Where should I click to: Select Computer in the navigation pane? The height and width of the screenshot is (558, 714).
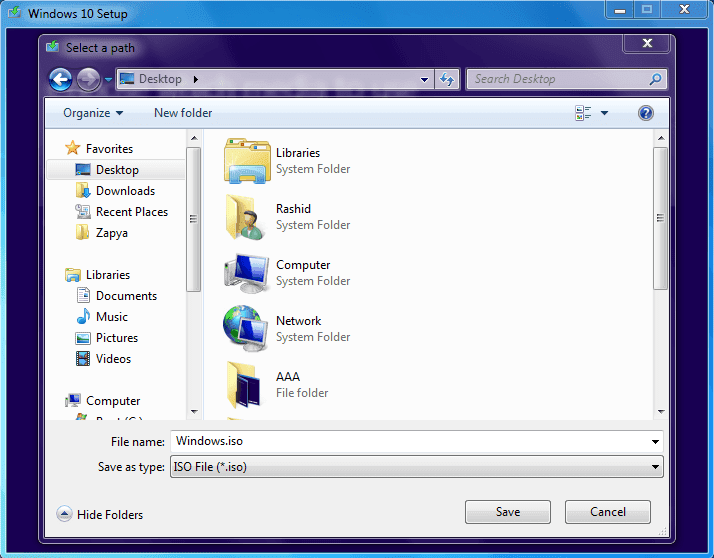coord(112,400)
